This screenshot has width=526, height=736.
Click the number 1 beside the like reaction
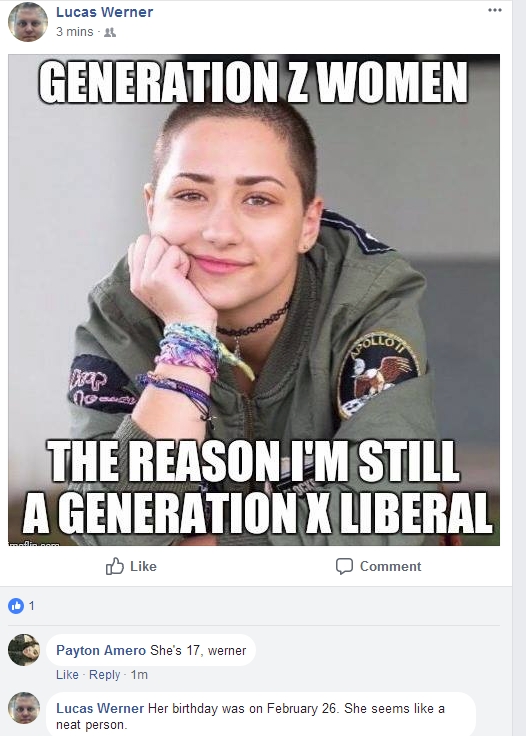pos(31,606)
